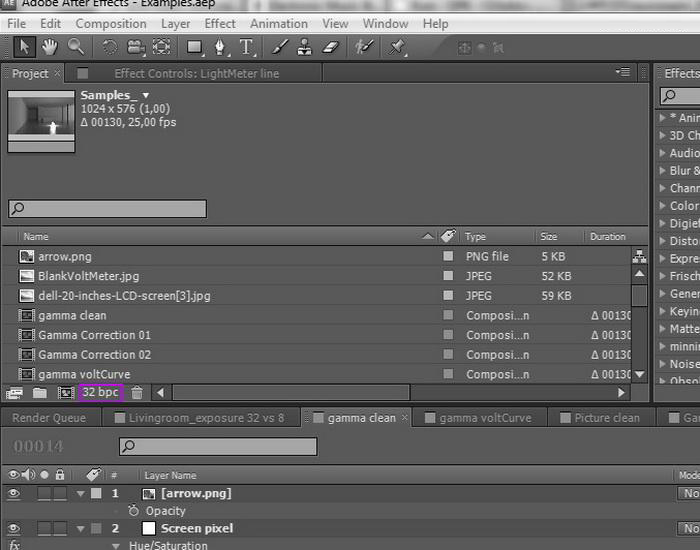
Task: Select the Clone Stamp tool
Action: (304, 47)
